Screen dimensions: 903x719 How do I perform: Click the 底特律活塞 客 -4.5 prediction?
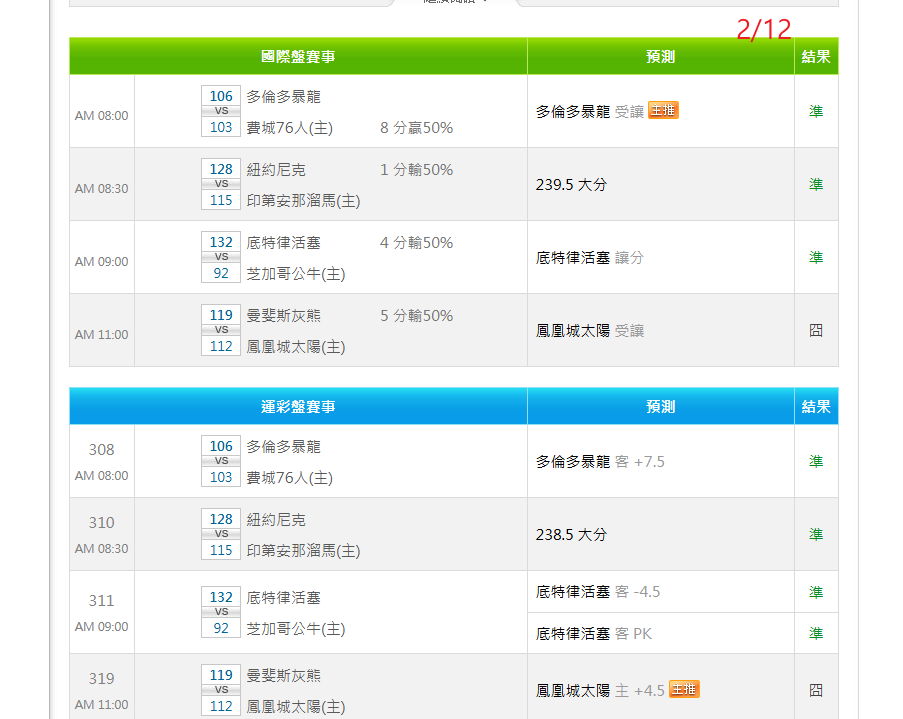point(598,592)
